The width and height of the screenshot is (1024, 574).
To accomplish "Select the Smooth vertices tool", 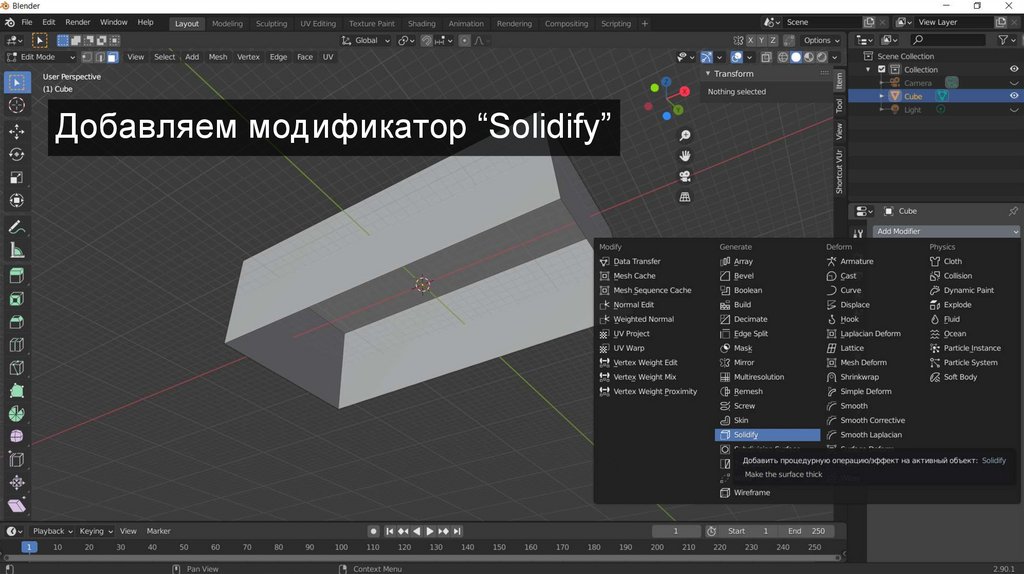I will click(17, 436).
